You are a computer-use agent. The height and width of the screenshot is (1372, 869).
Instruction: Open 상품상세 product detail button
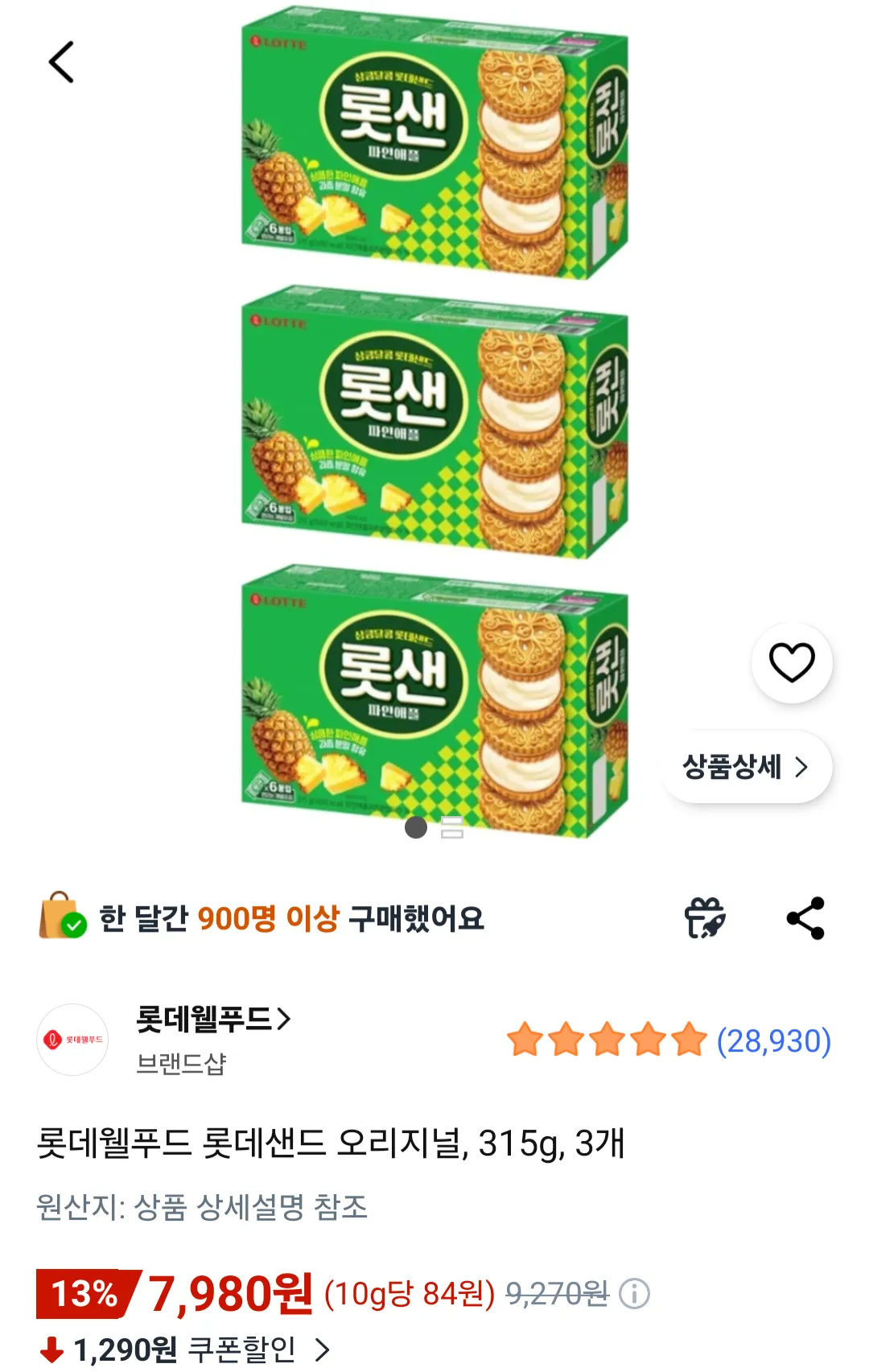[745, 767]
